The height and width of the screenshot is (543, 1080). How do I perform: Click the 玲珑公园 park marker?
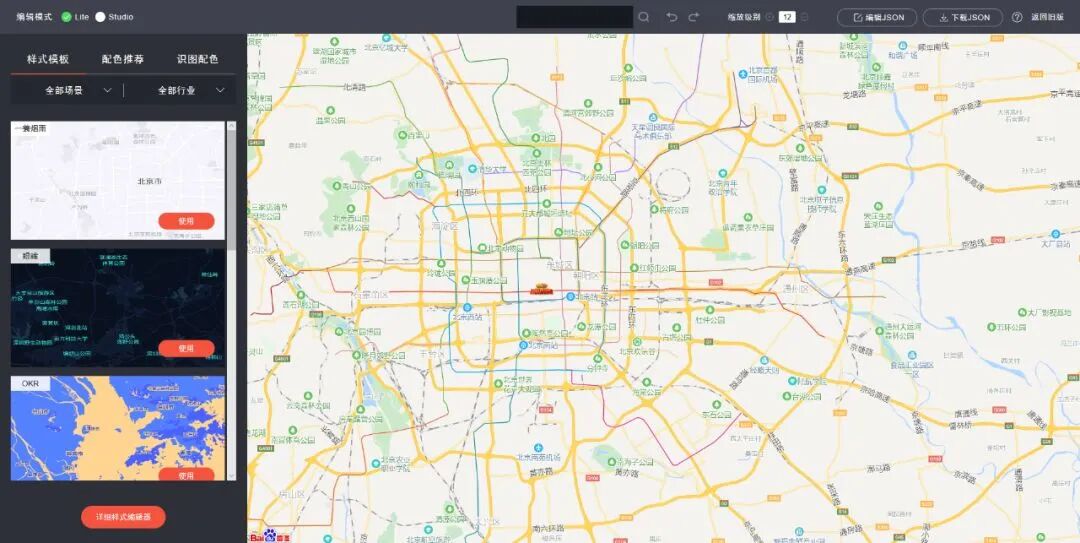pos(441,263)
